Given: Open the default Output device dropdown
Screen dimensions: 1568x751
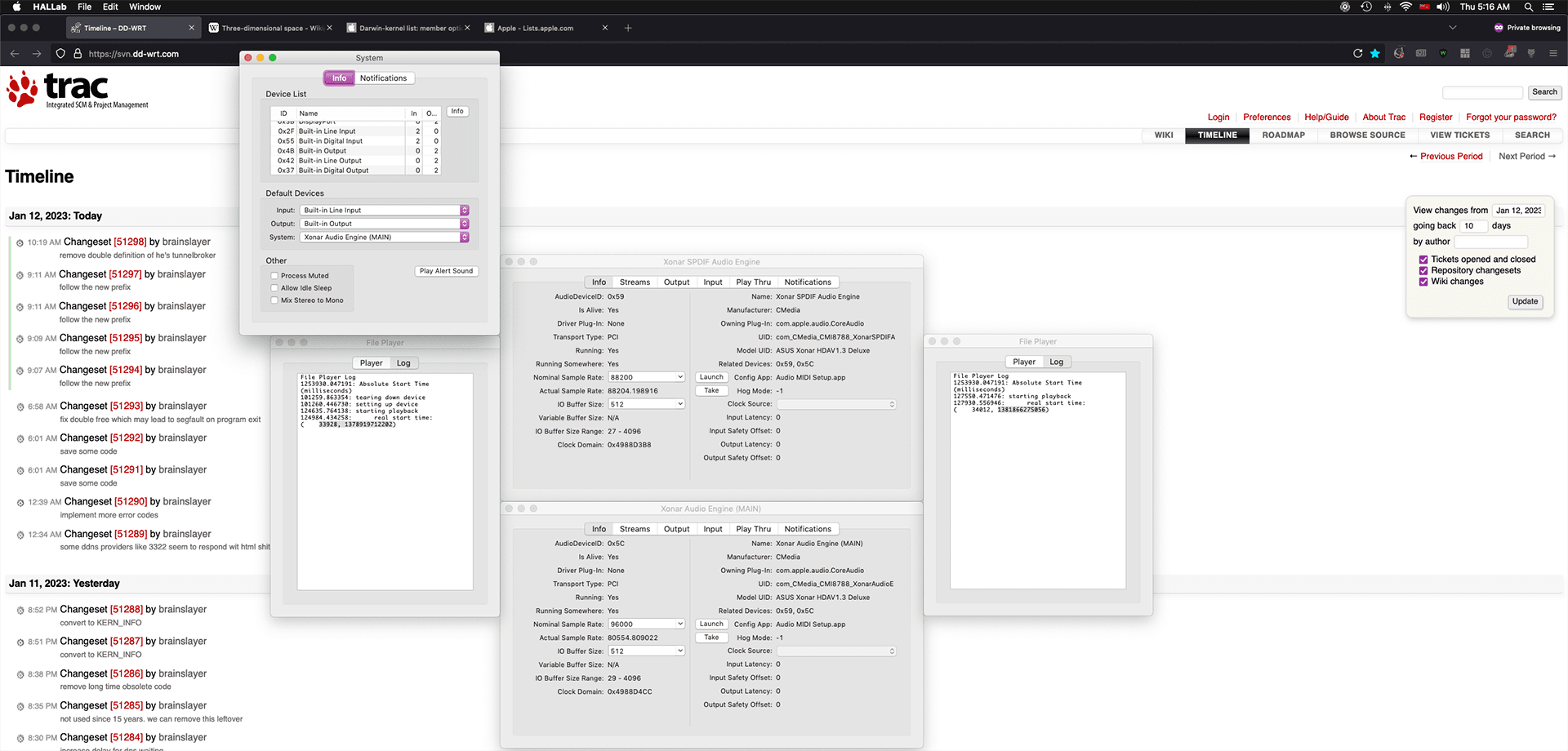Looking at the screenshot, I should 385,224.
